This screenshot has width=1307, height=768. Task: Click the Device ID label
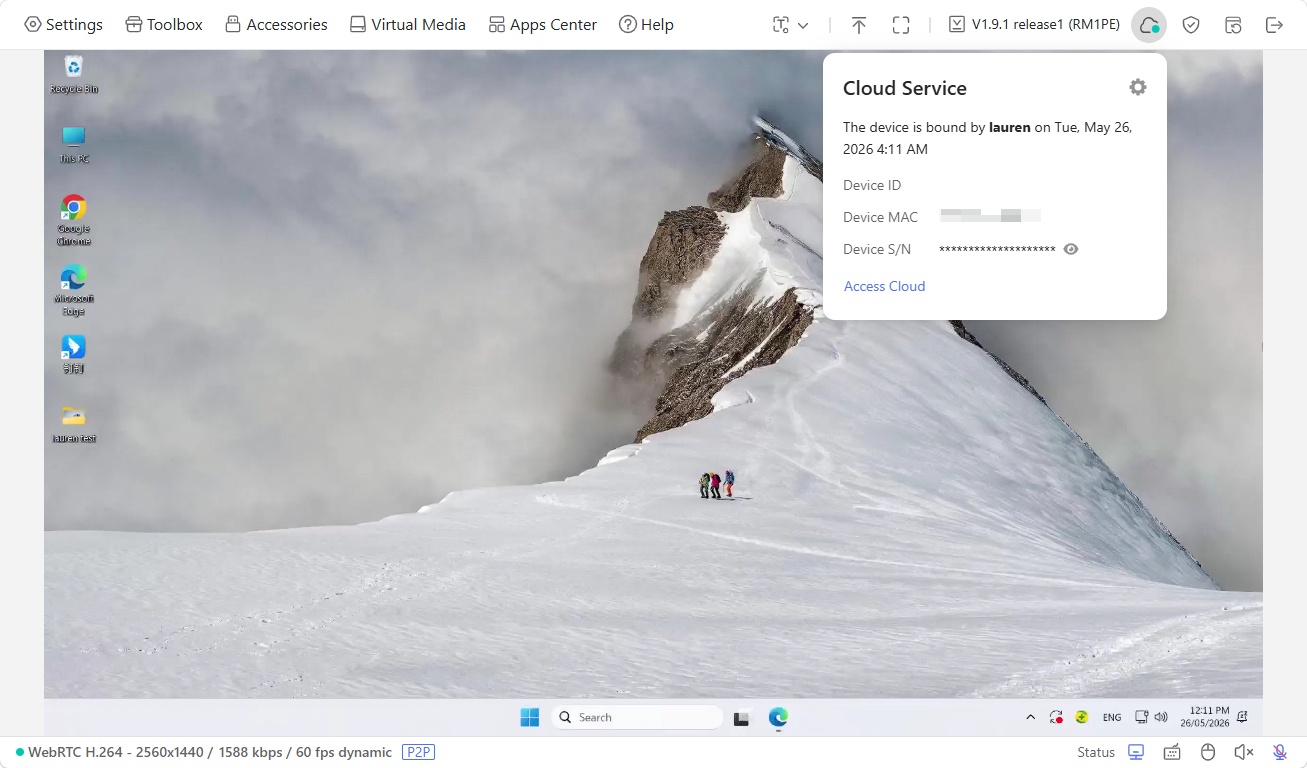872,185
